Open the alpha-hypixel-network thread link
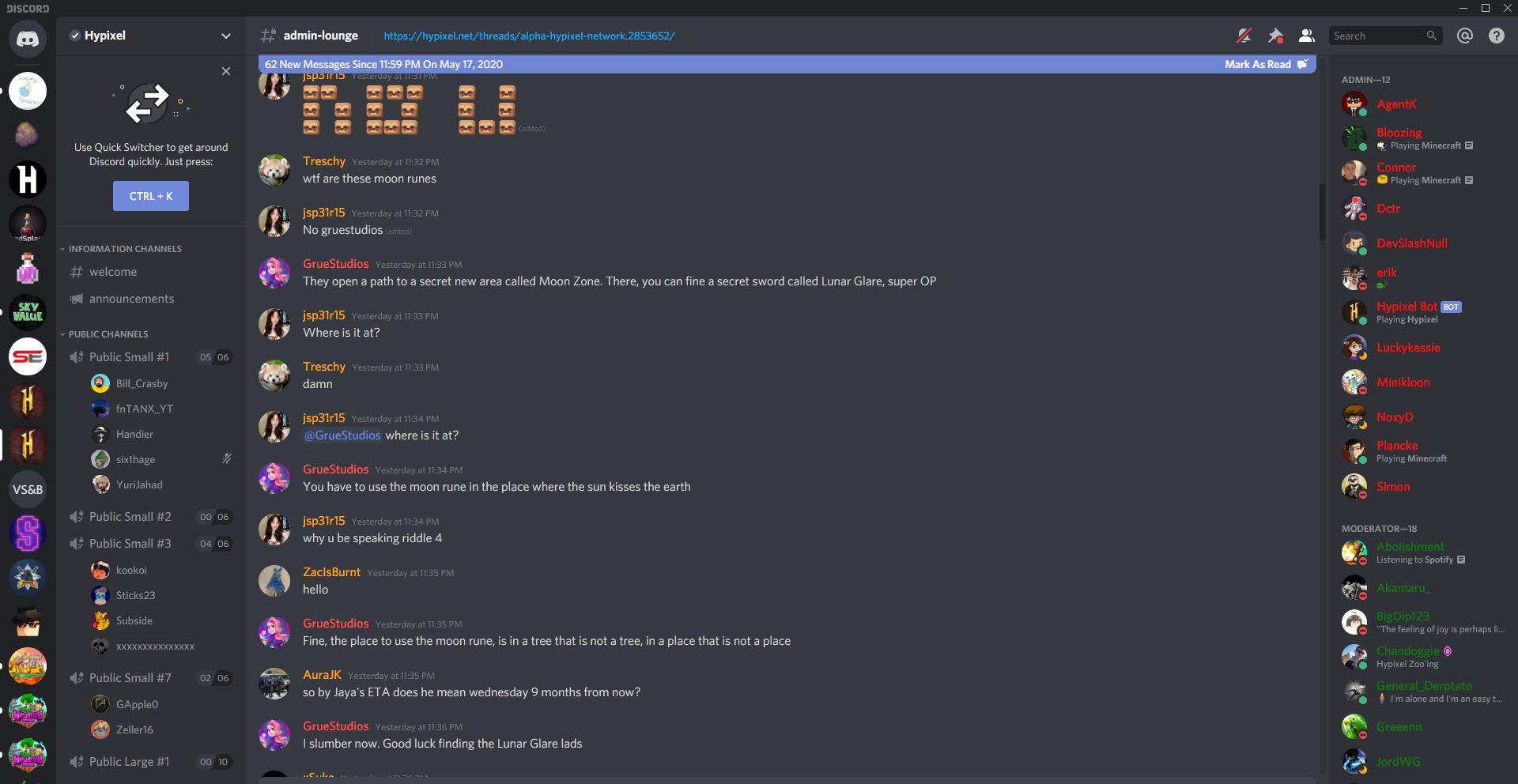 (x=529, y=36)
